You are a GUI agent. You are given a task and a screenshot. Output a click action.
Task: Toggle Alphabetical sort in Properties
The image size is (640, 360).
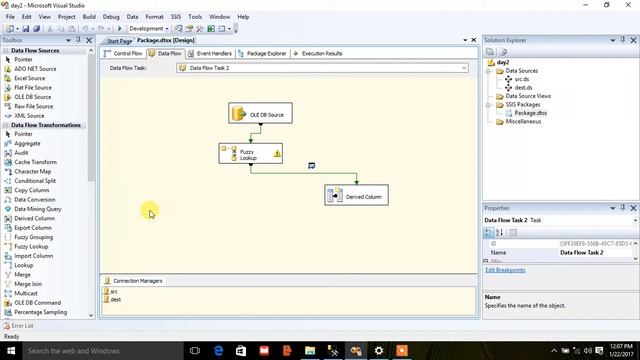click(499, 233)
